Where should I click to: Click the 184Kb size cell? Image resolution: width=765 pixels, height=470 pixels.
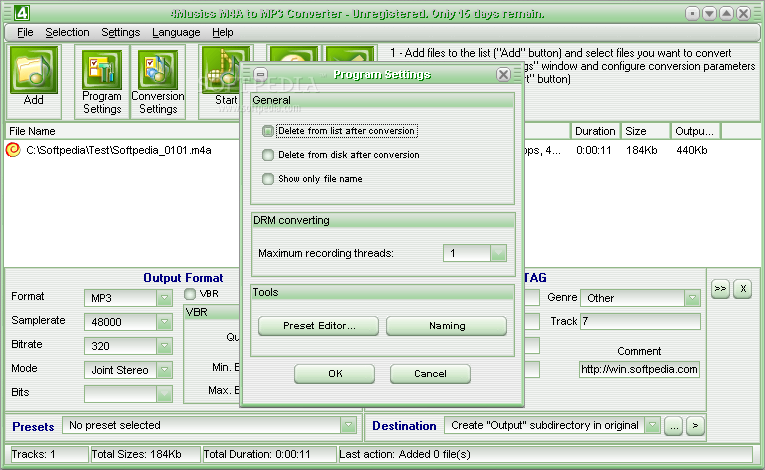point(642,150)
